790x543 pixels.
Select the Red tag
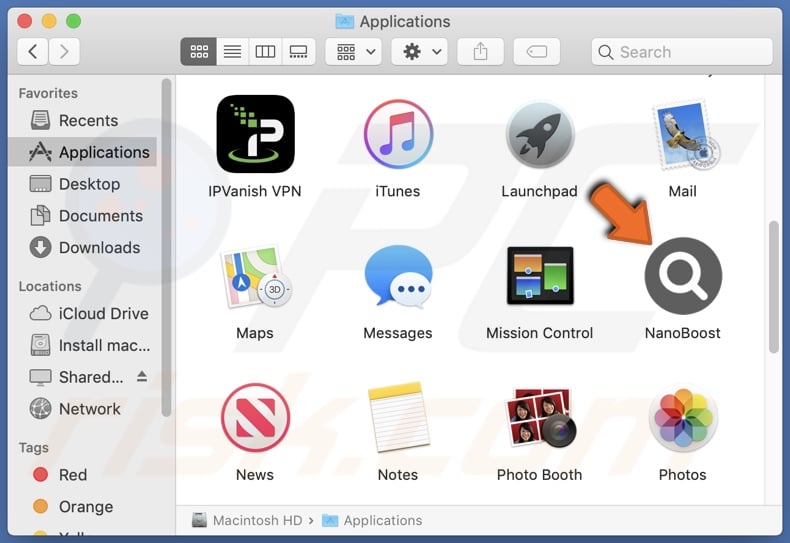tap(83, 474)
